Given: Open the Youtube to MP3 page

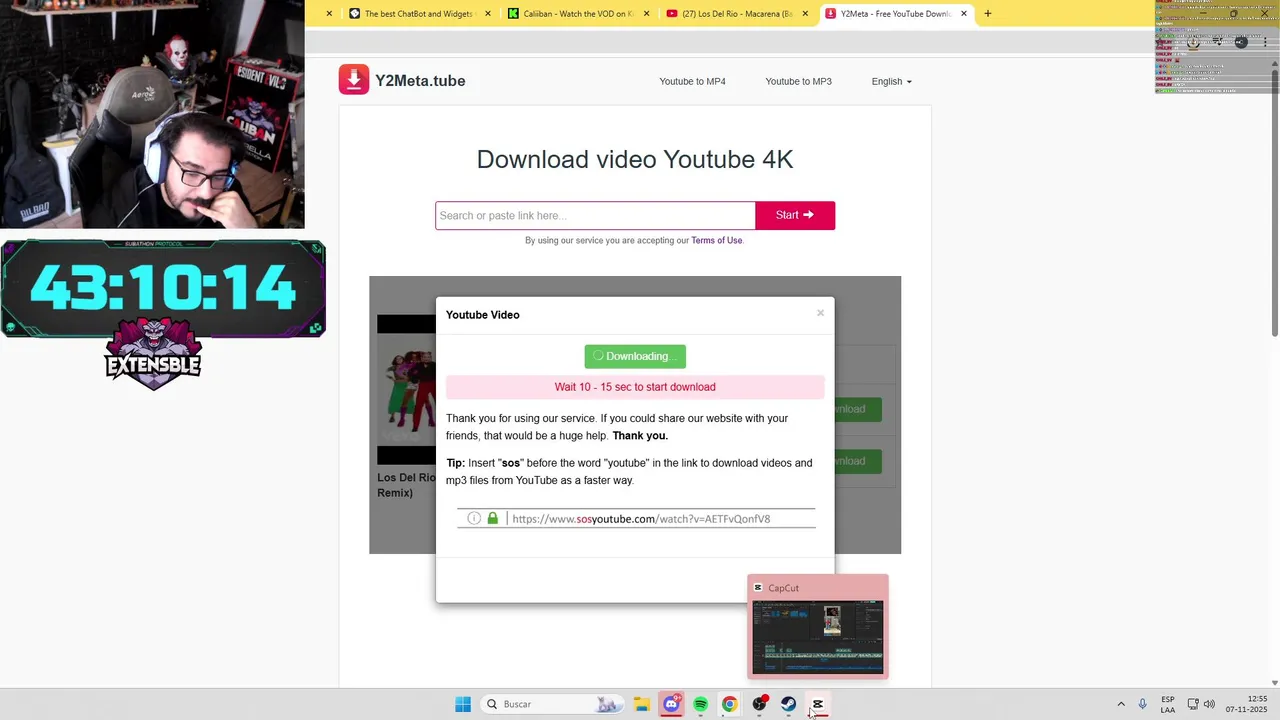Looking at the screenshot, I should point(798,81).
